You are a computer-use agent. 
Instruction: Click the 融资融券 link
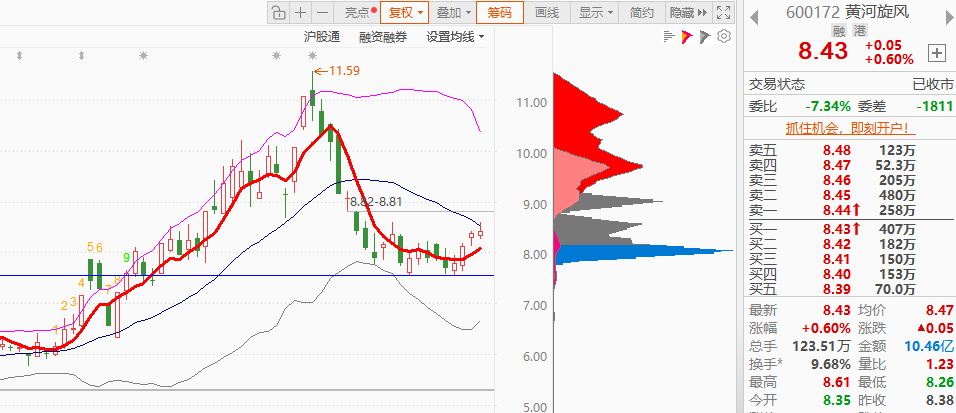click(x=383, y=37)
